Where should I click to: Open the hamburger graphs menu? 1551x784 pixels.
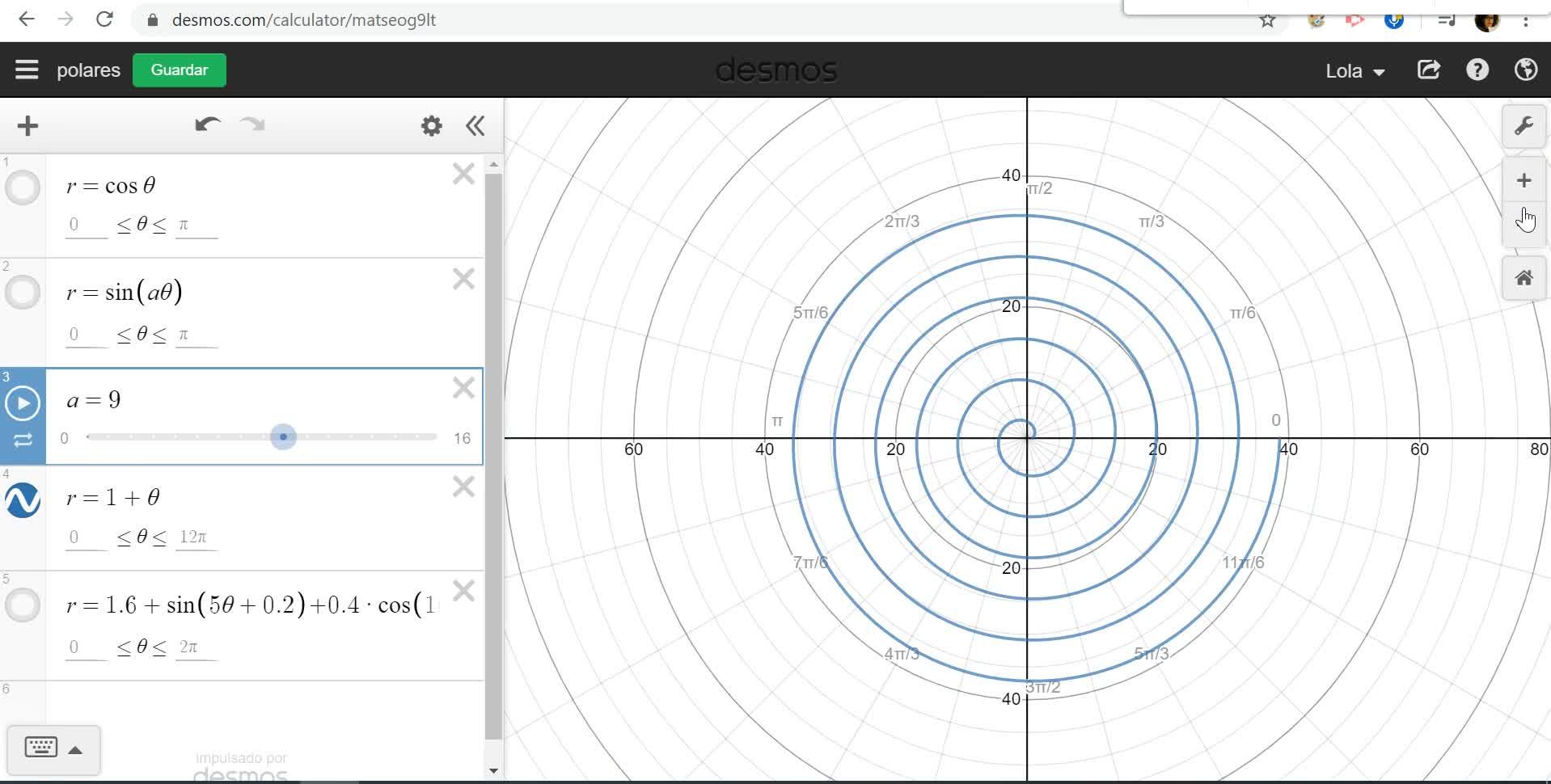[27, 70]
